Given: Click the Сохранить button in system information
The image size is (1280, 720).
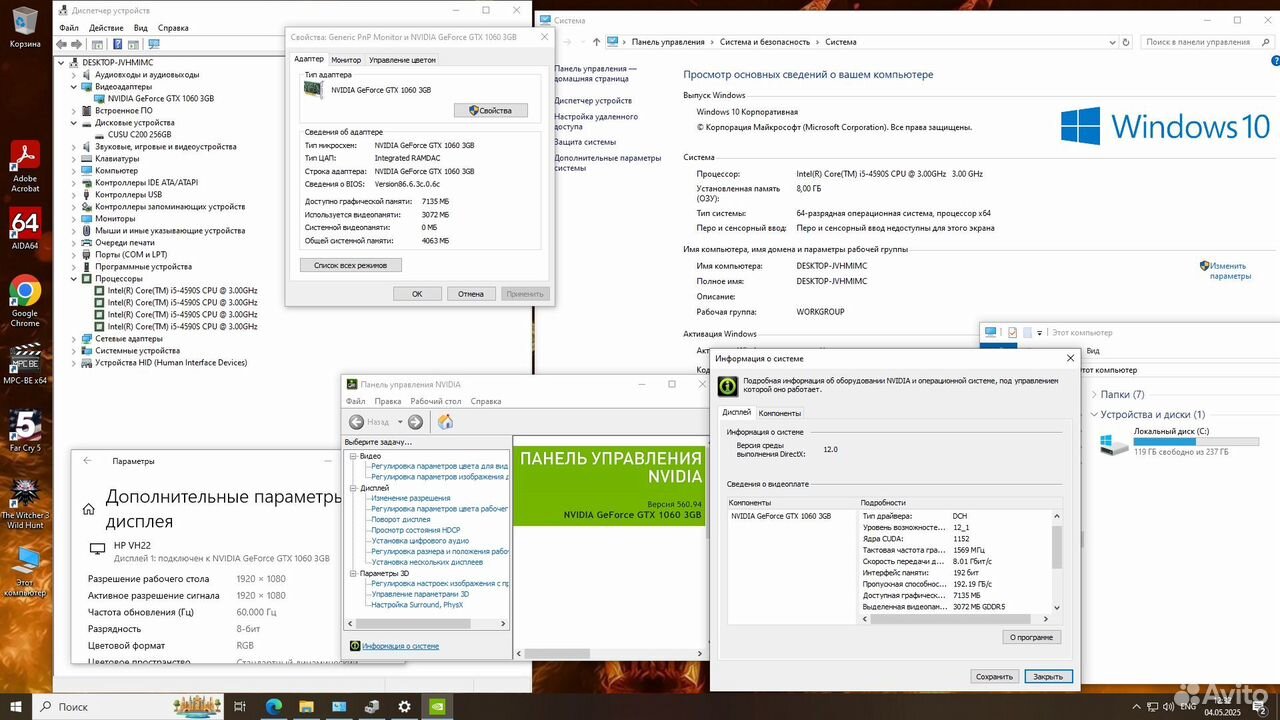Looking at the screenshot, I should 994,677.
